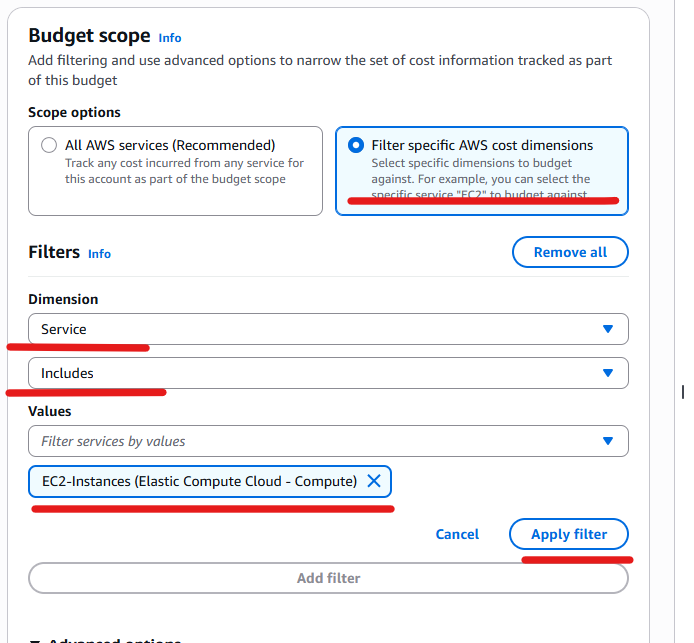This screenshot has height=643, width=694.
Task: Open the Includes operator dropdown
Action: click(328, 373)
